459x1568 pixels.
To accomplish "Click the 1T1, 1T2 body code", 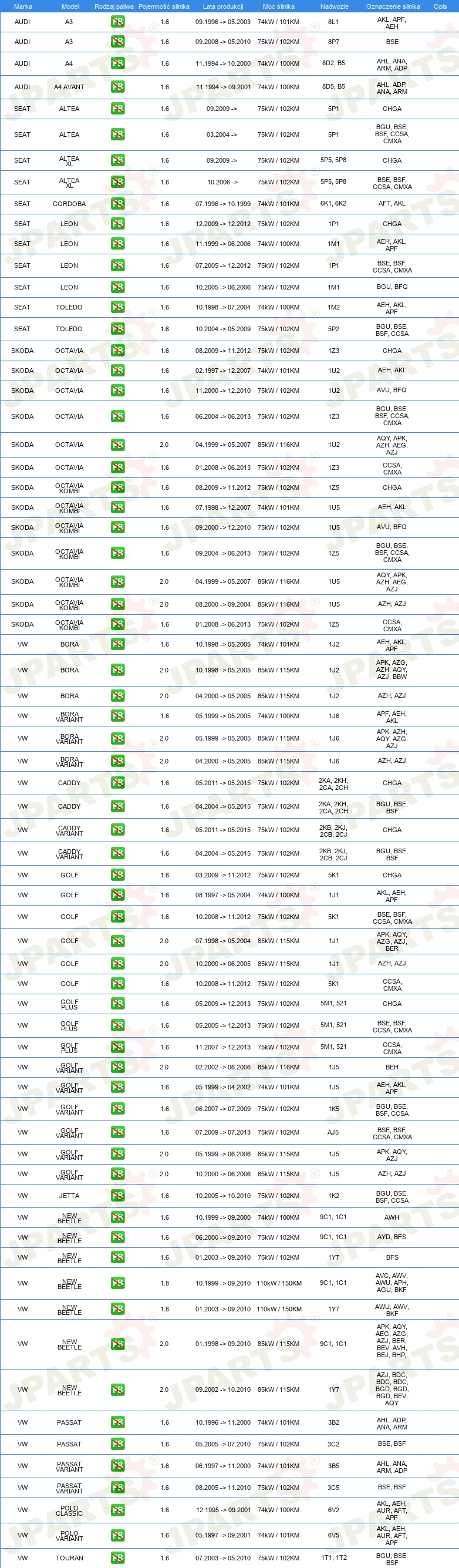I will (x=333, y=1558).
